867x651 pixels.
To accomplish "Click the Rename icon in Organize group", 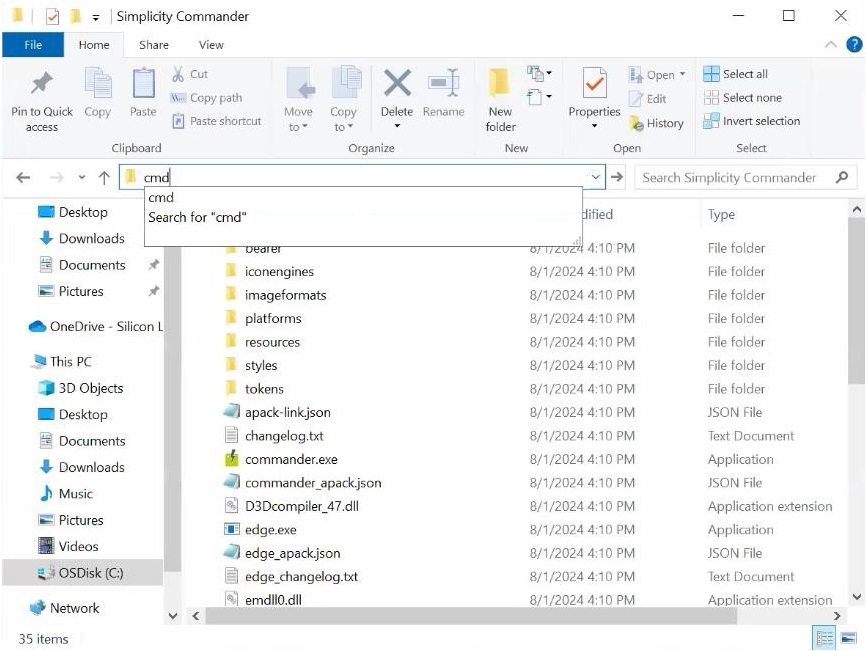I will (443, 85).
